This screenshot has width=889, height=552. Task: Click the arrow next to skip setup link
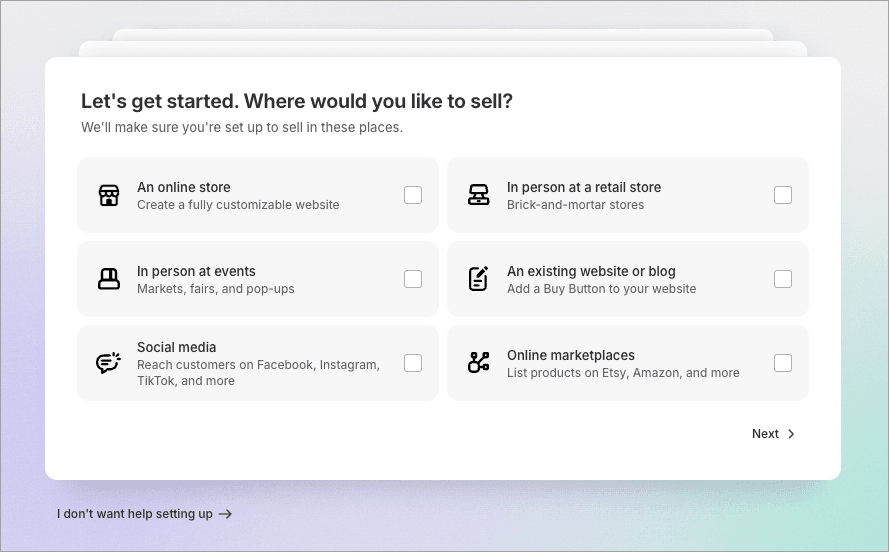click(x=226, y=514)
